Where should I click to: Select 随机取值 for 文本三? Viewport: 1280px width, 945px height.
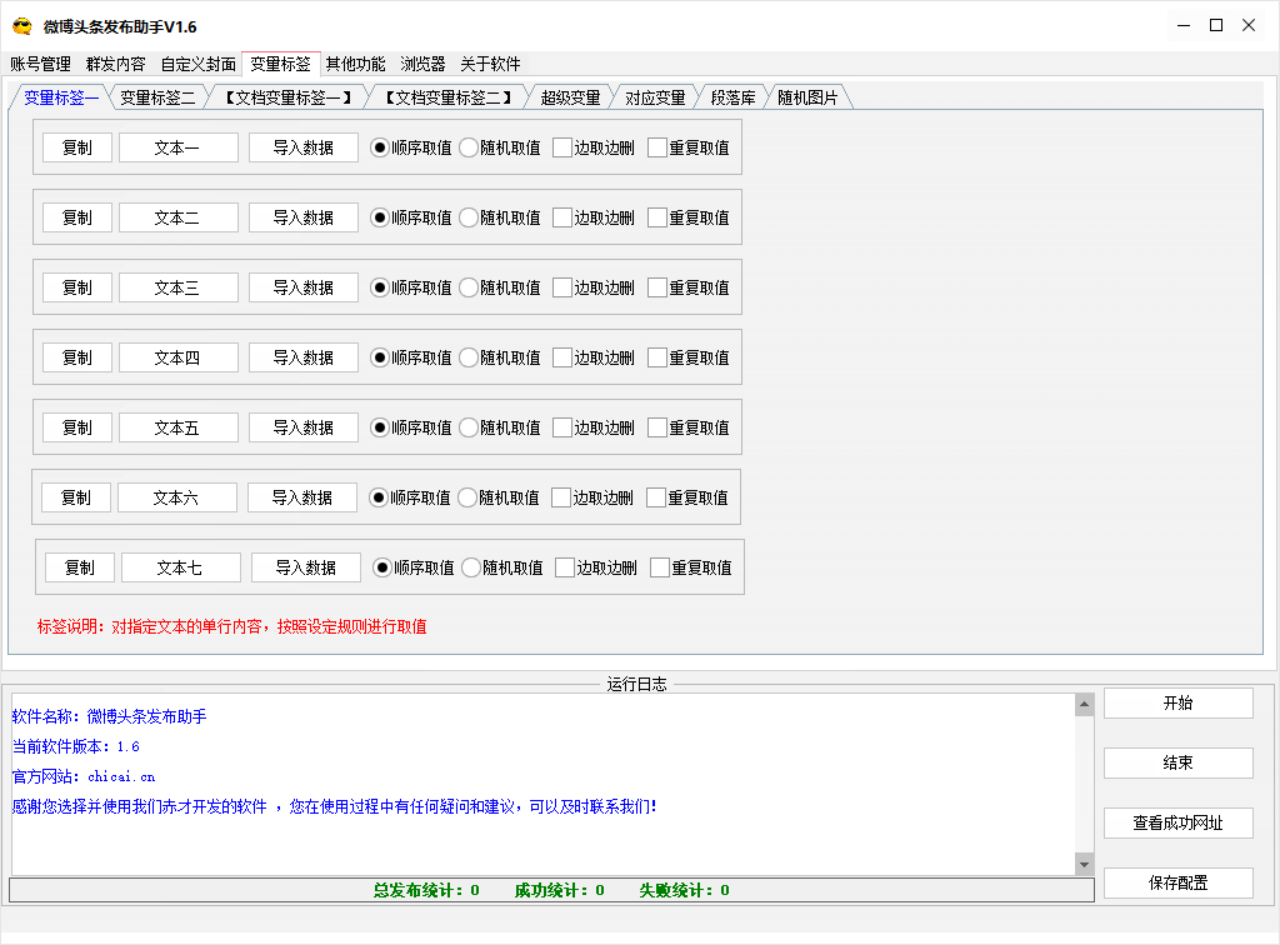coord(499,287)
